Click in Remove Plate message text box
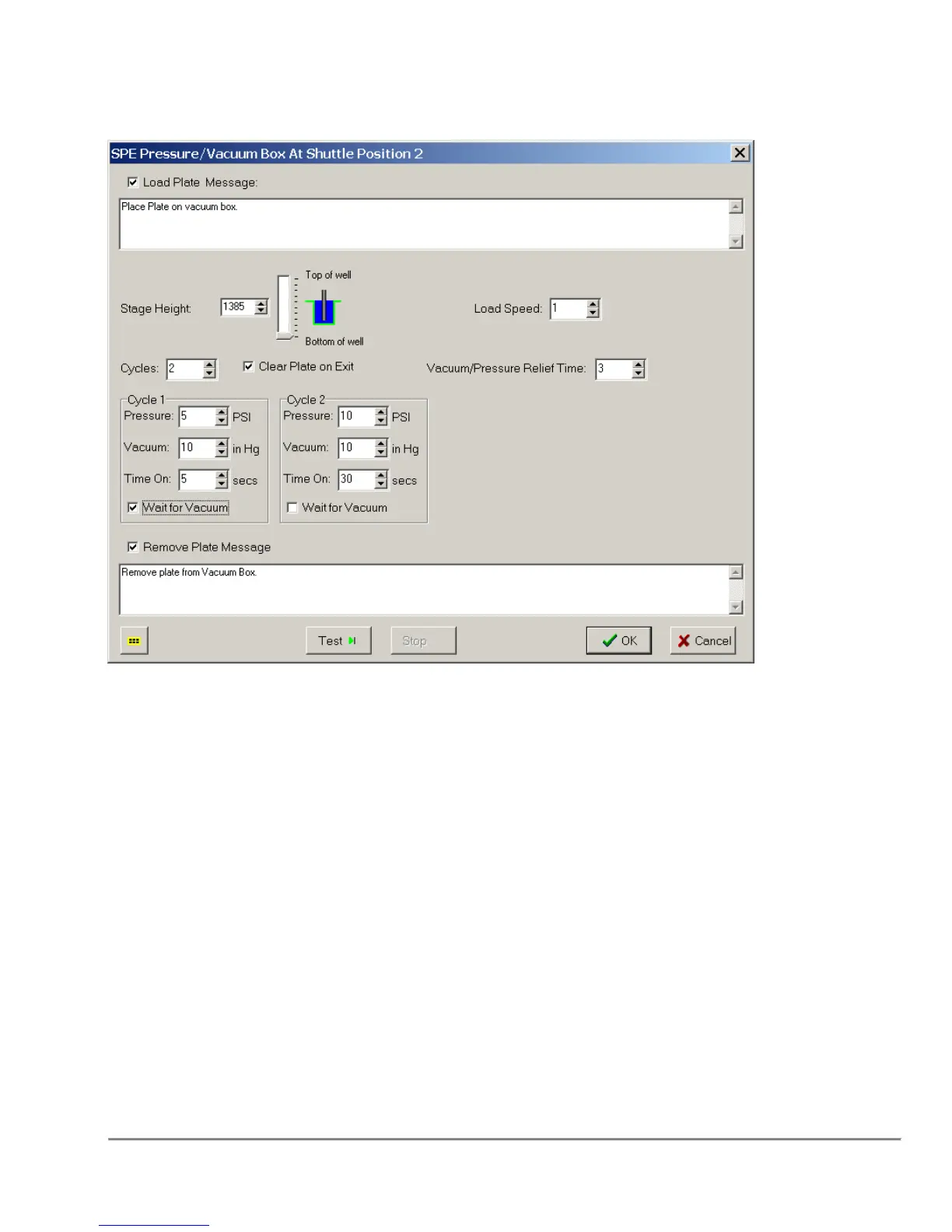The width and height of the screenshot is (952, 1232). point(424,590)
